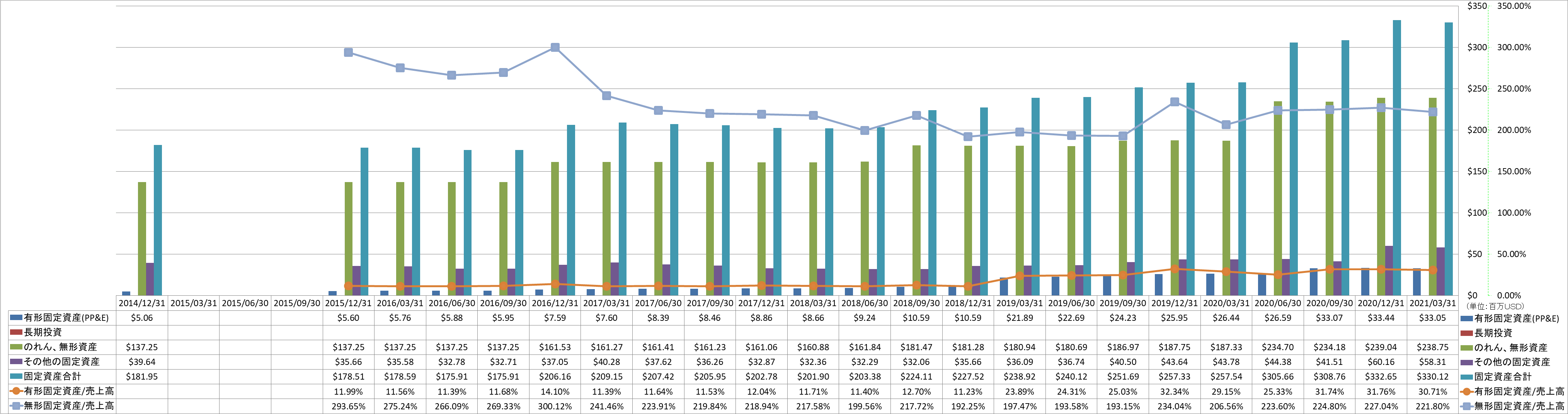Click the 2015/12/31 date column header
This screenshot has width=1568, height=414.
[348, 303]
